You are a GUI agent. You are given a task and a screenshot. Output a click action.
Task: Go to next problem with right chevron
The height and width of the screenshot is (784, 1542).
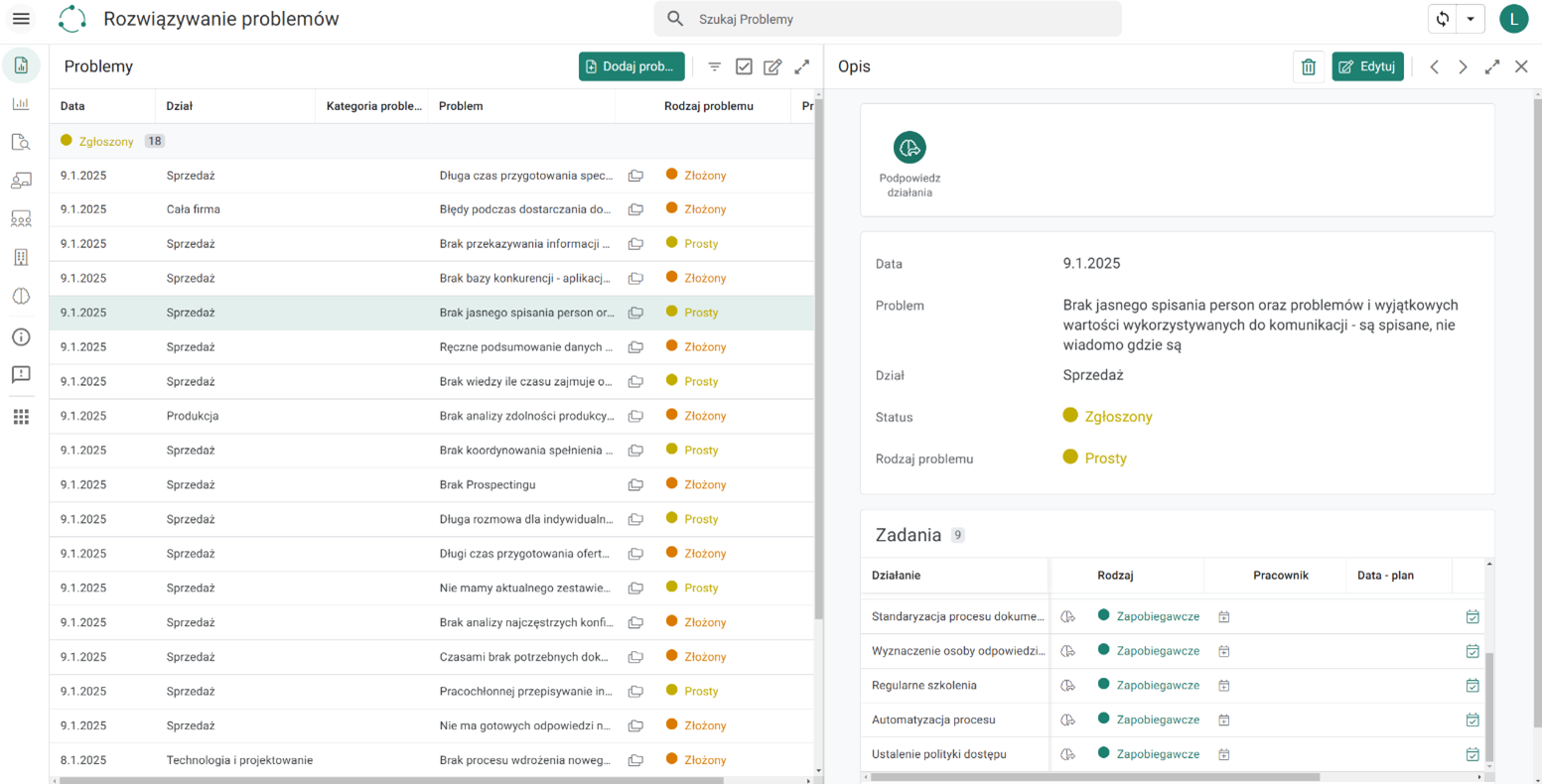(x=1463, y=66)
